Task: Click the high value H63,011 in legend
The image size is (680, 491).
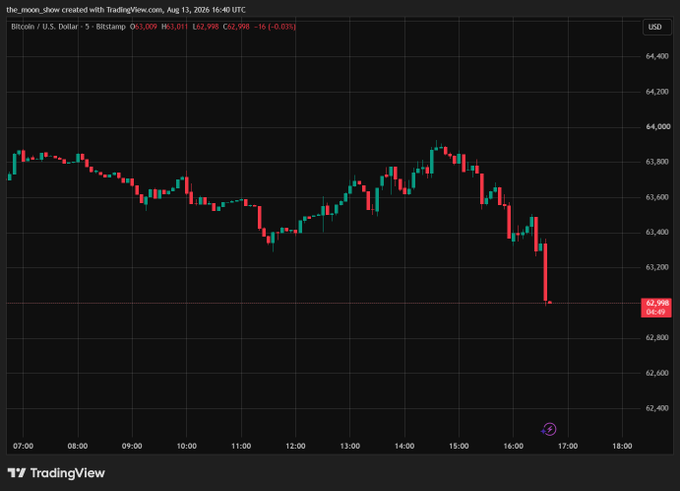Action: (x=174, y=27)
